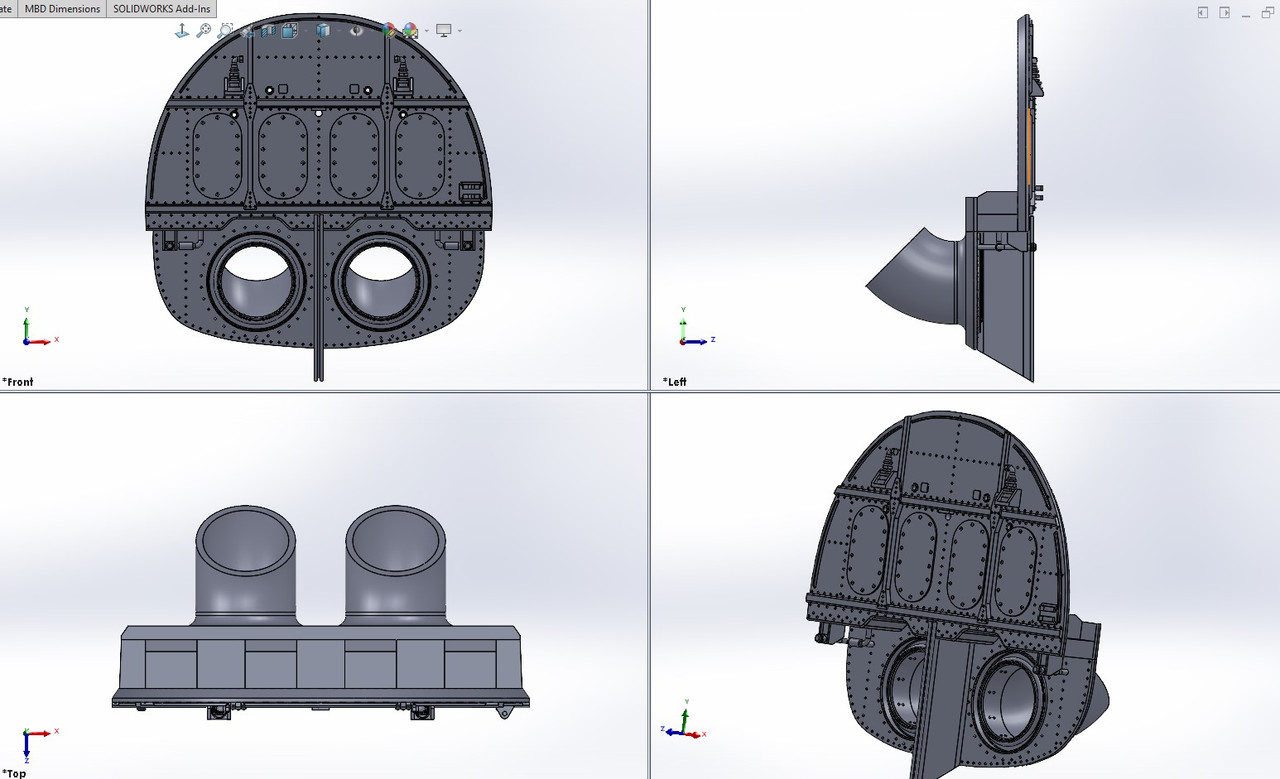Click the Zoom to Area icon

[225, 30]
